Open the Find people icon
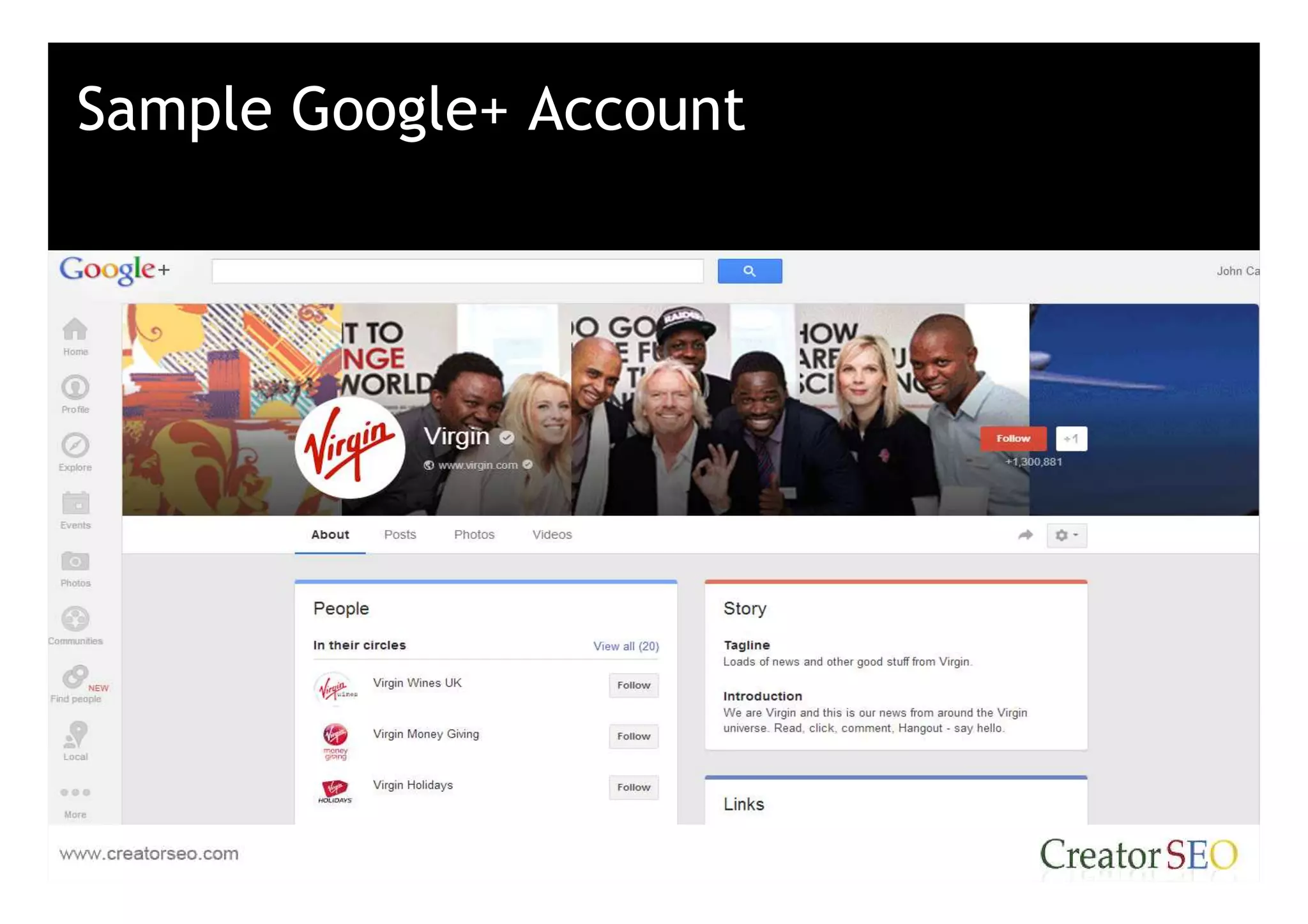The width and height of the screenshot is (1308, 924). point(75,677)
